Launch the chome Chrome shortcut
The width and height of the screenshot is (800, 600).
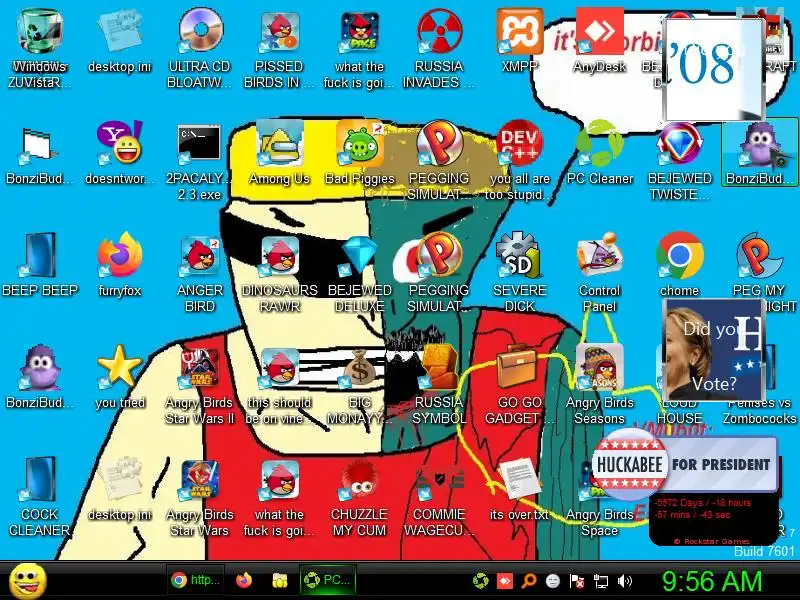[x=679, y=255]
